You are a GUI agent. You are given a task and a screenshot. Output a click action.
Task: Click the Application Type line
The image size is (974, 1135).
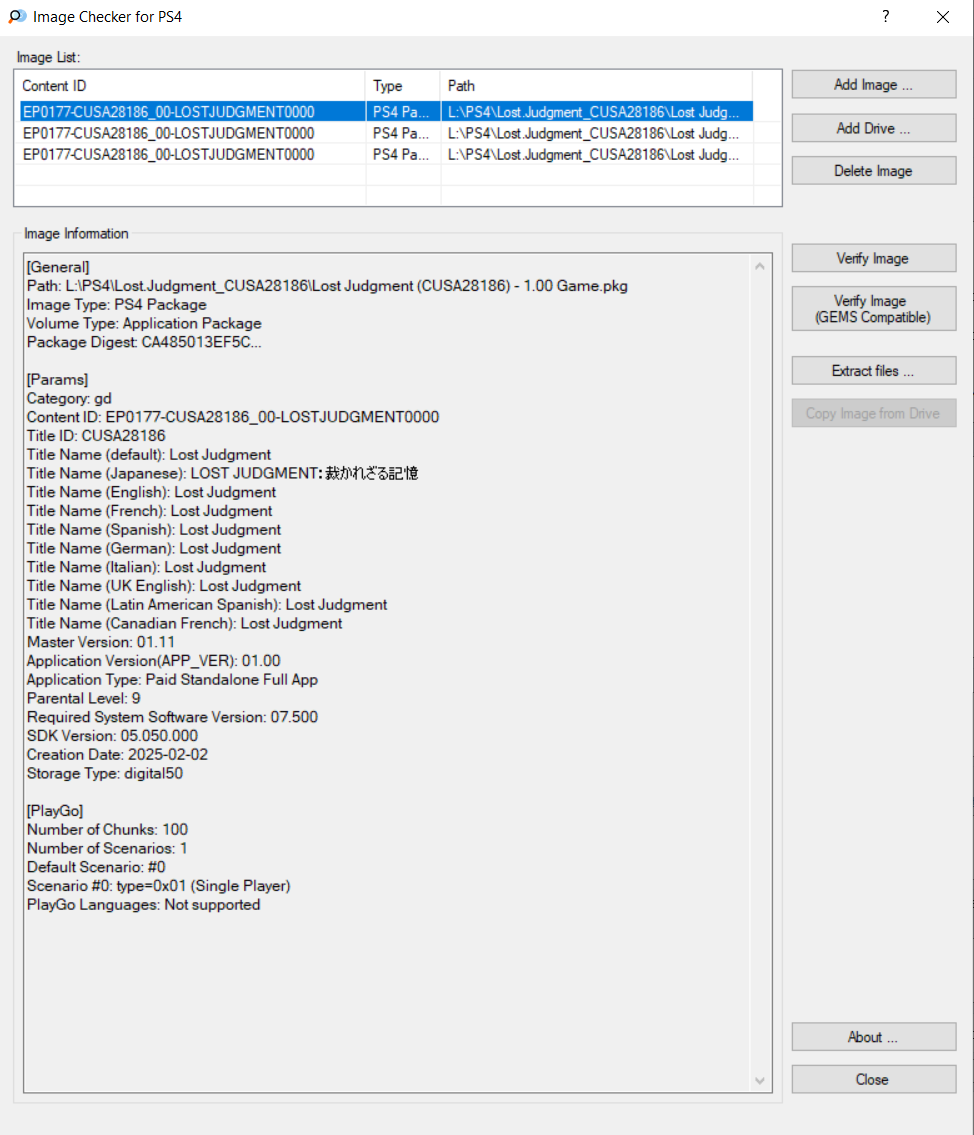(172, 680)
